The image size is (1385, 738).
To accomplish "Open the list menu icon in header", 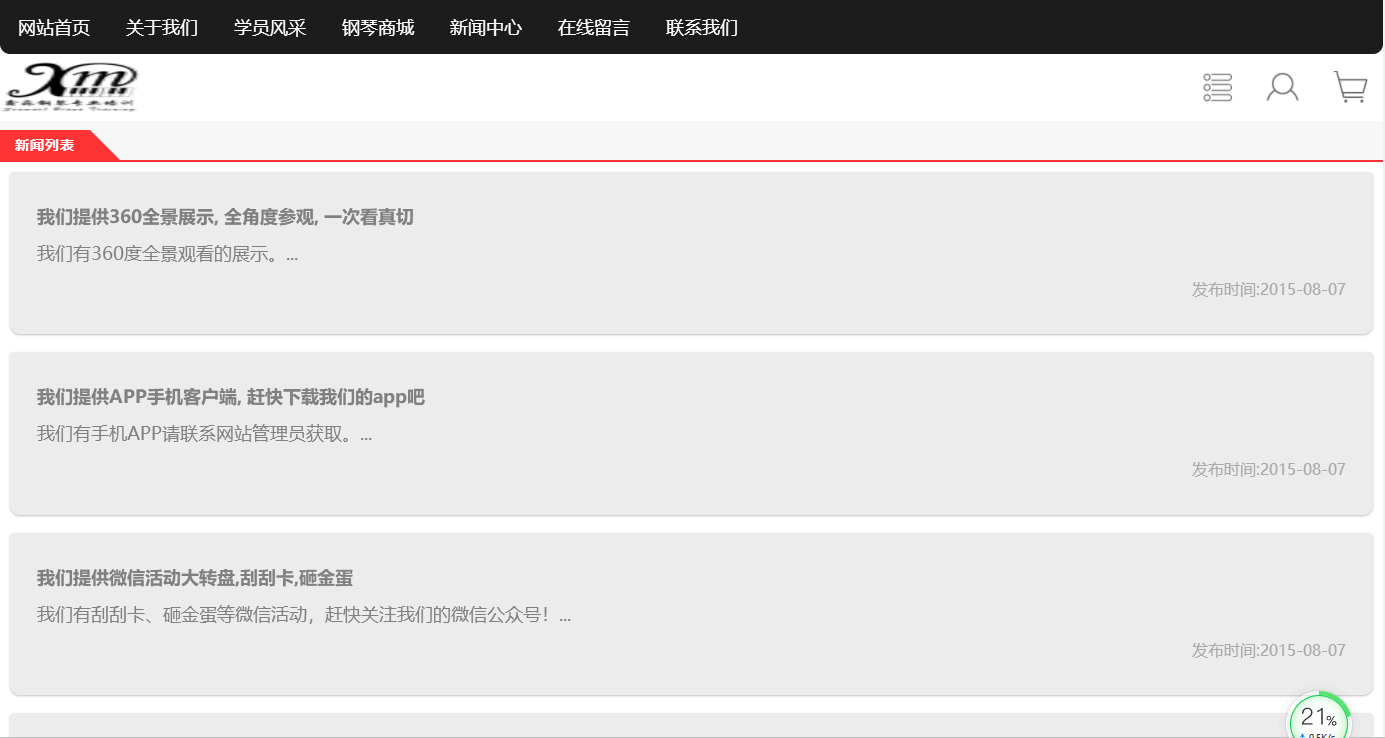I will 1217,87.
